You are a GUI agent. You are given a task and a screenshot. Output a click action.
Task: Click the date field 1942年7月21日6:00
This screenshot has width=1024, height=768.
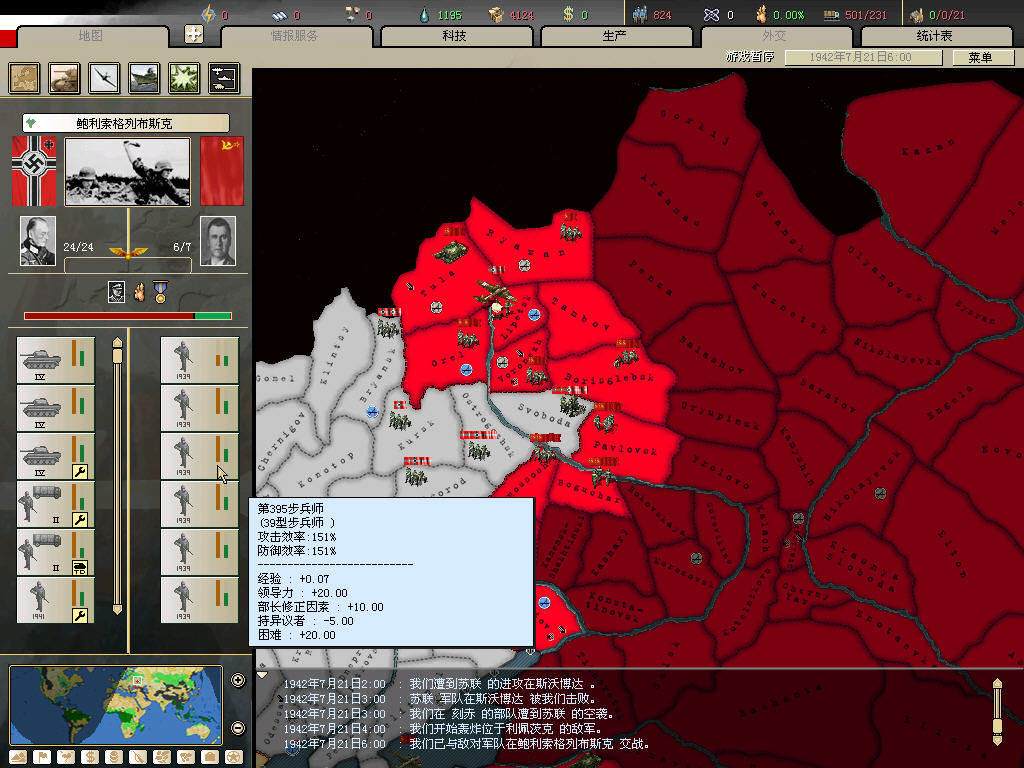[x=863, y=57]
